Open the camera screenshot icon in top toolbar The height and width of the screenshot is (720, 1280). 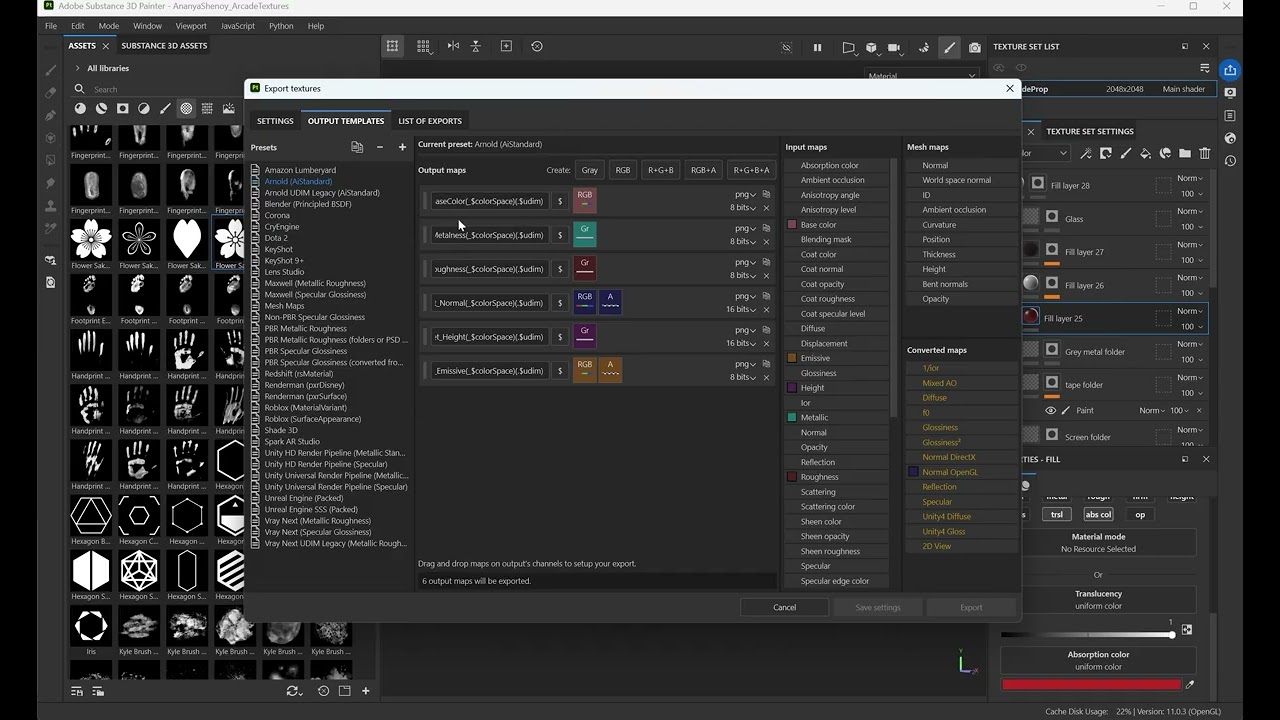(975, 47)
